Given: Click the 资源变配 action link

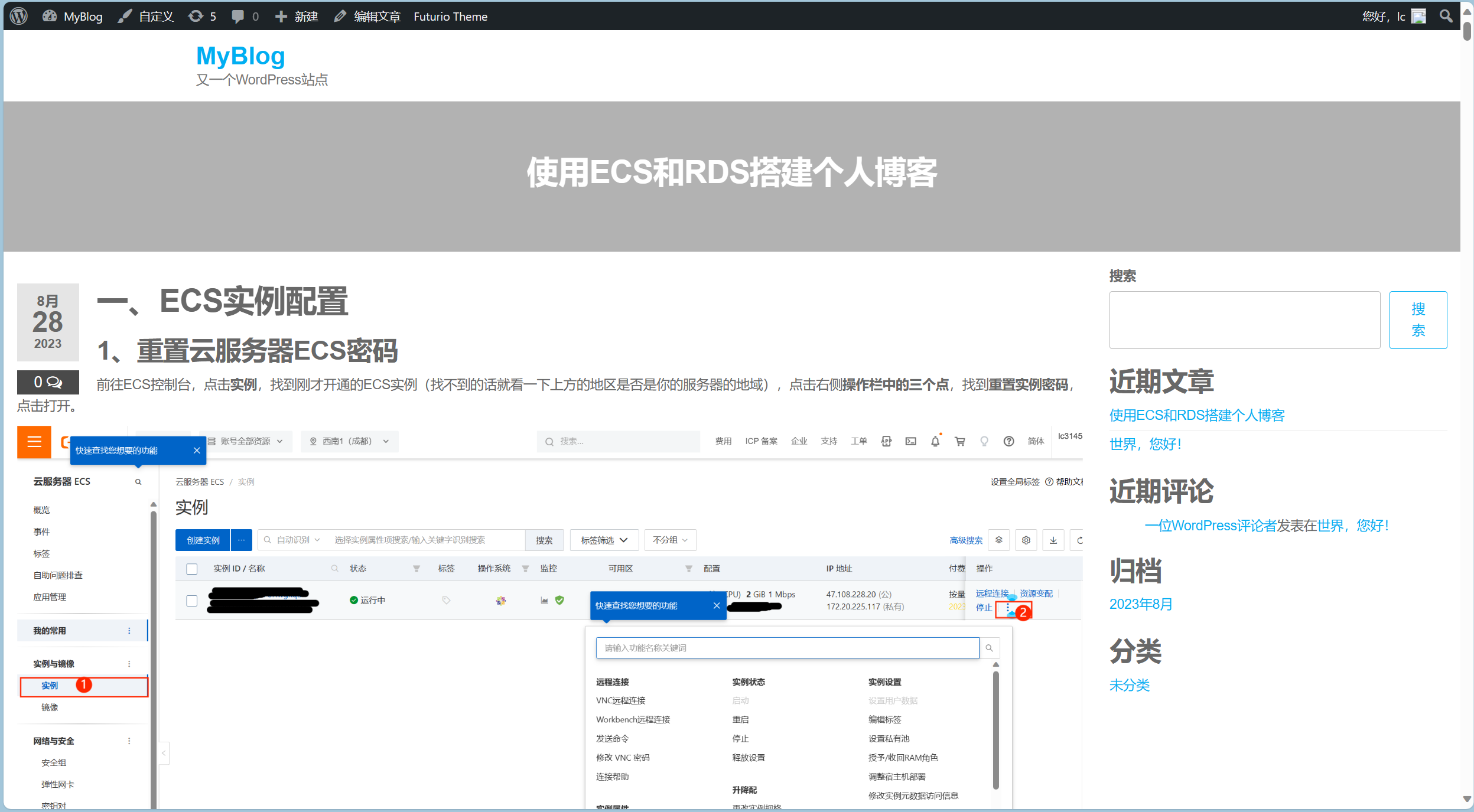Looking at the screenshot, I should tap(1036, 593).
